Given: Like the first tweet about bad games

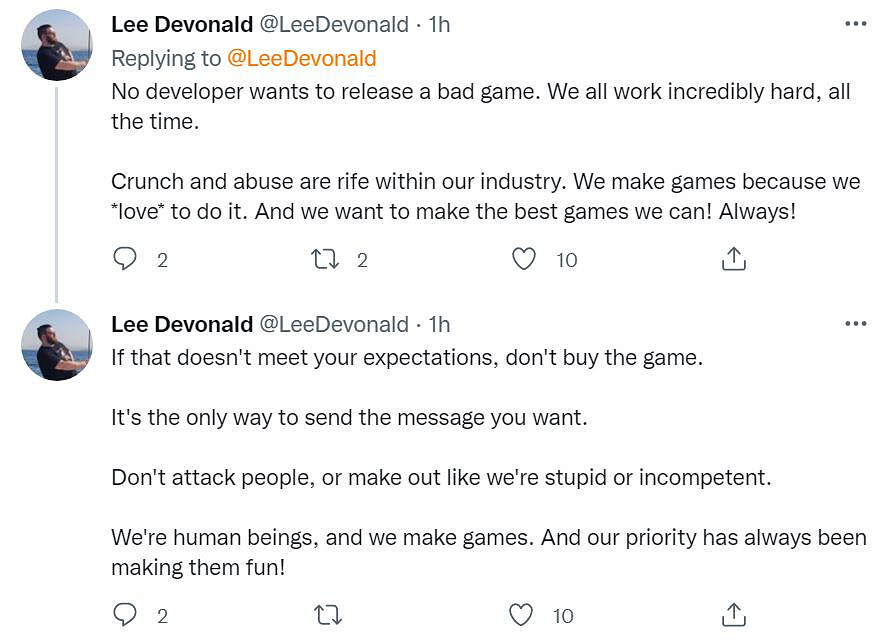Looking at the screenshot, I should (x=524, y=260).
